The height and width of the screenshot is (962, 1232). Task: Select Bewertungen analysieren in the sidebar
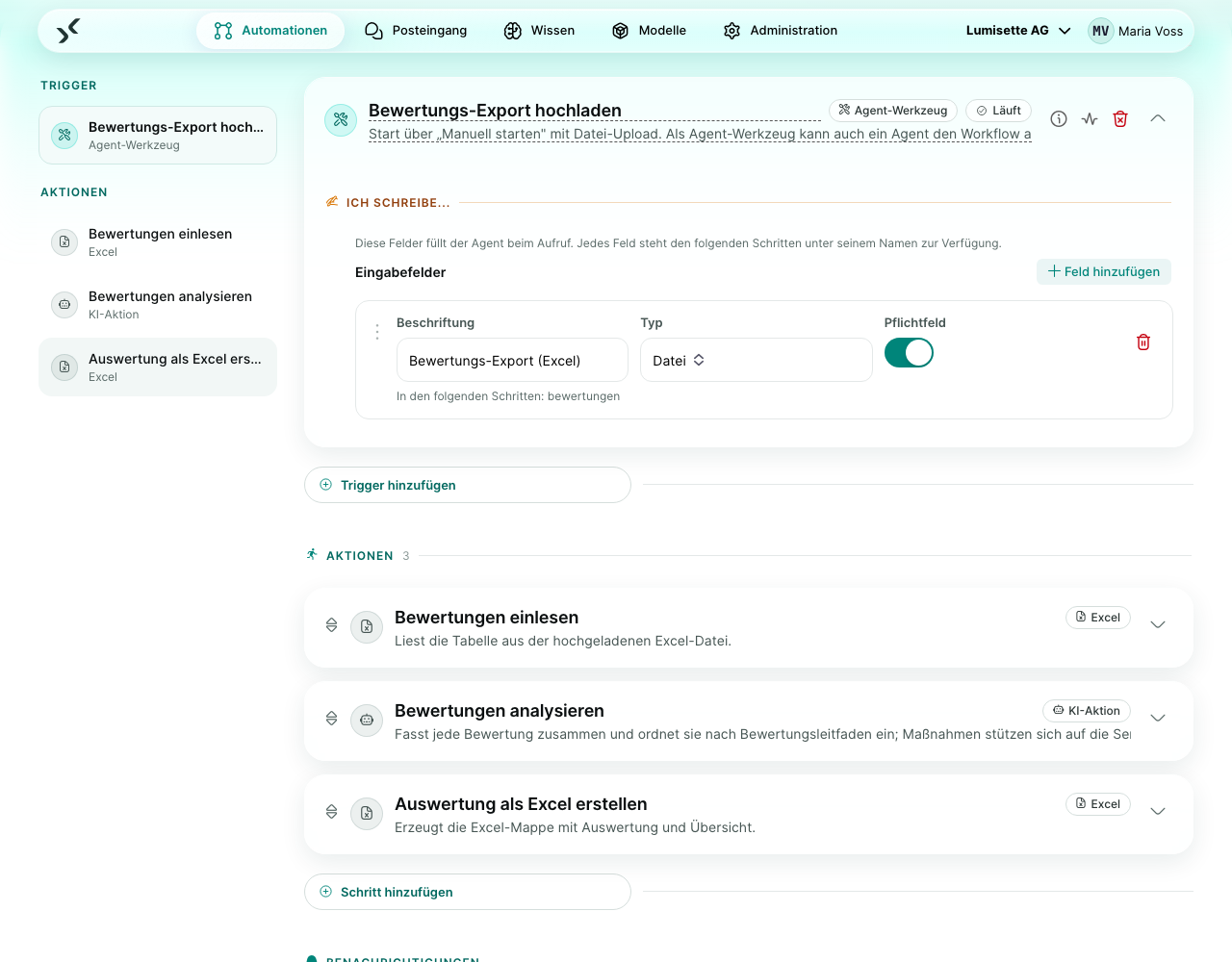coord(158,305)
